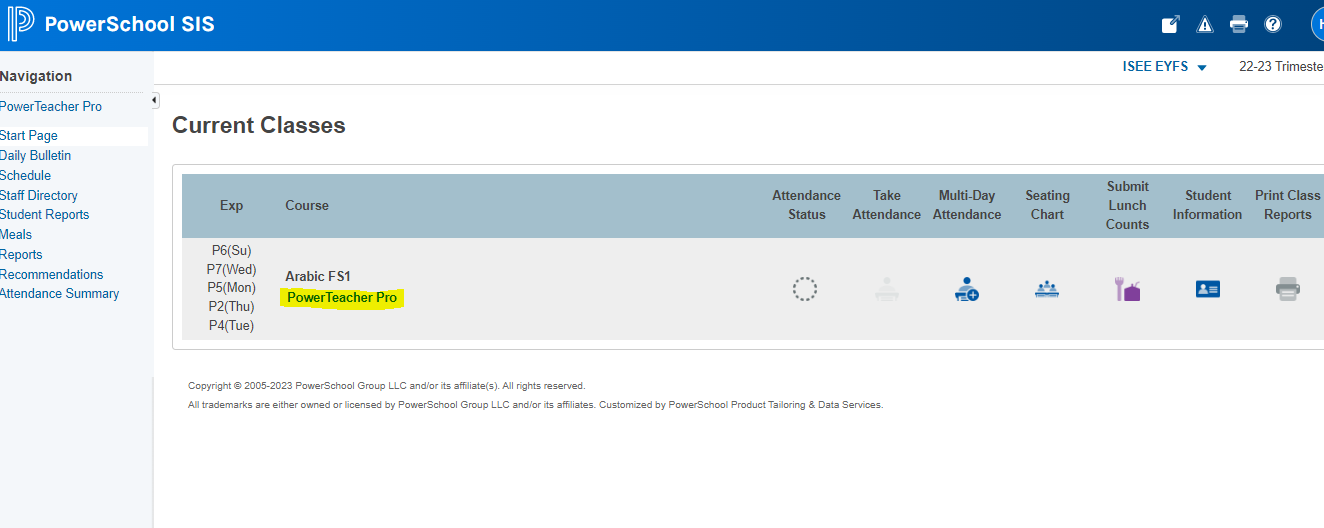Collapse the navigation panel arrow
Viewport: 1324px width, 528px height.
pyautogui.click(x=154, y=101)
